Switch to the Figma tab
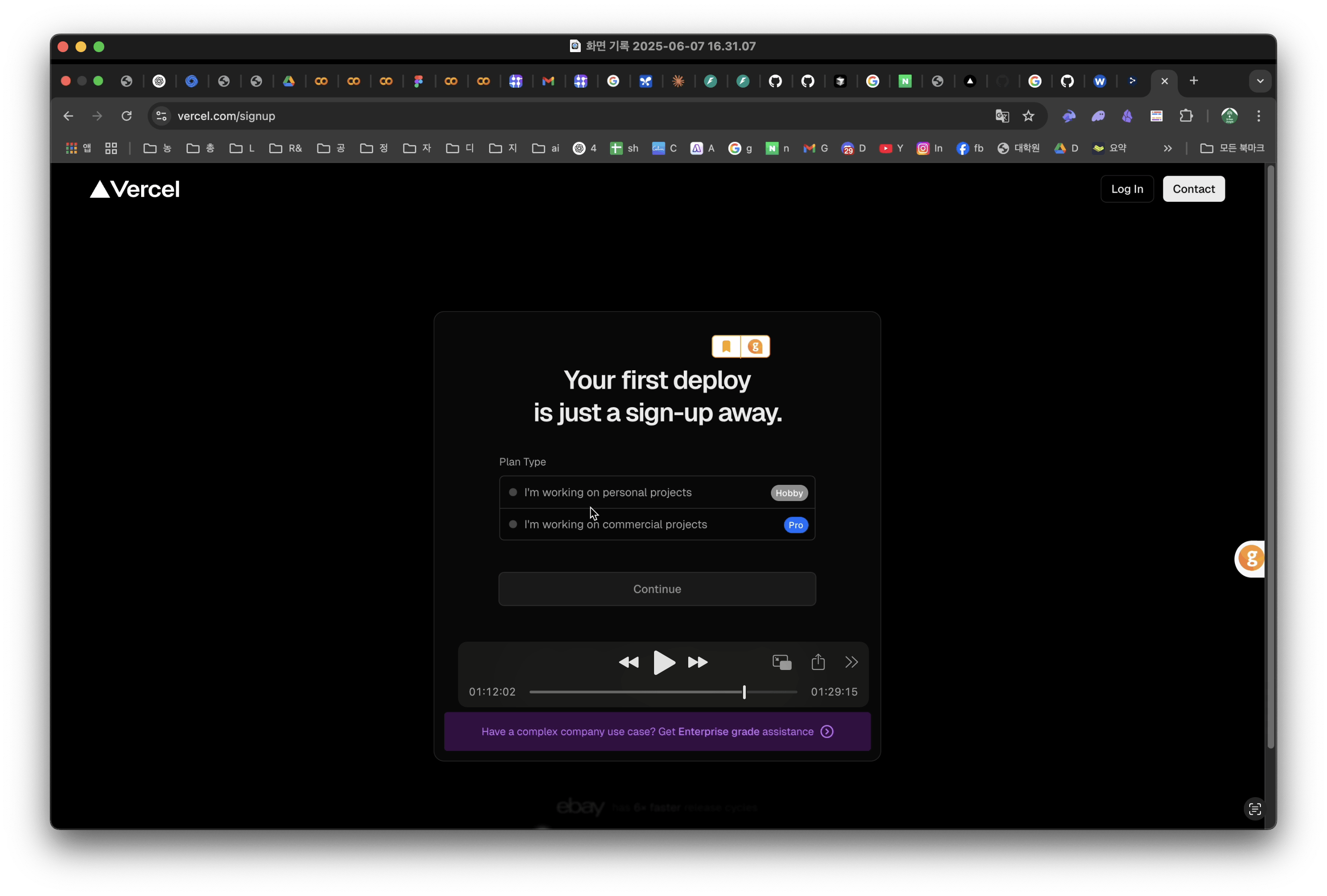This screenshot has width=1327, height=896. tap(419, 81)
